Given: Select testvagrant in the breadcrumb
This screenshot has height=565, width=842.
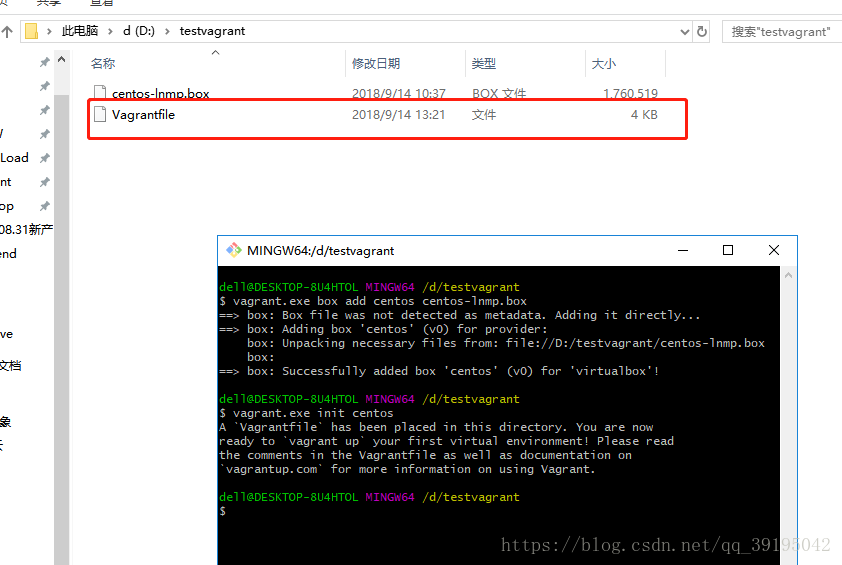Looking at the screenshot, I should (212, 31).
